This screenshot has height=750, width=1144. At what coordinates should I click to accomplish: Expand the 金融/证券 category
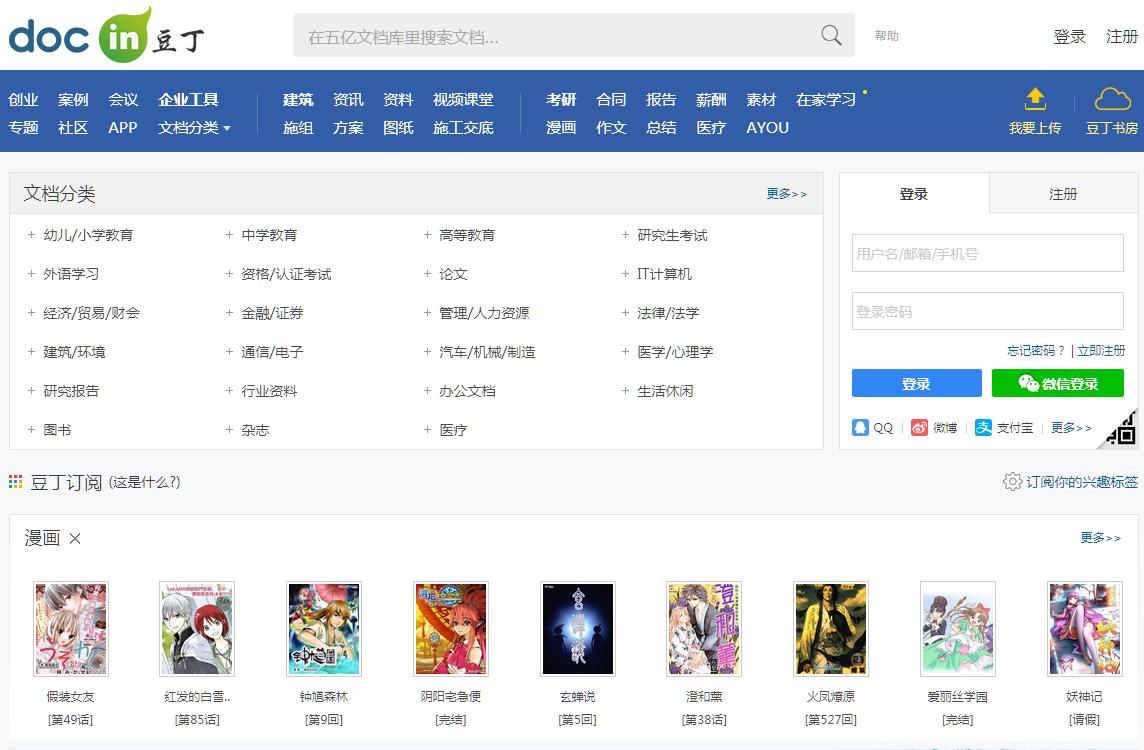[x=230, y=313]
